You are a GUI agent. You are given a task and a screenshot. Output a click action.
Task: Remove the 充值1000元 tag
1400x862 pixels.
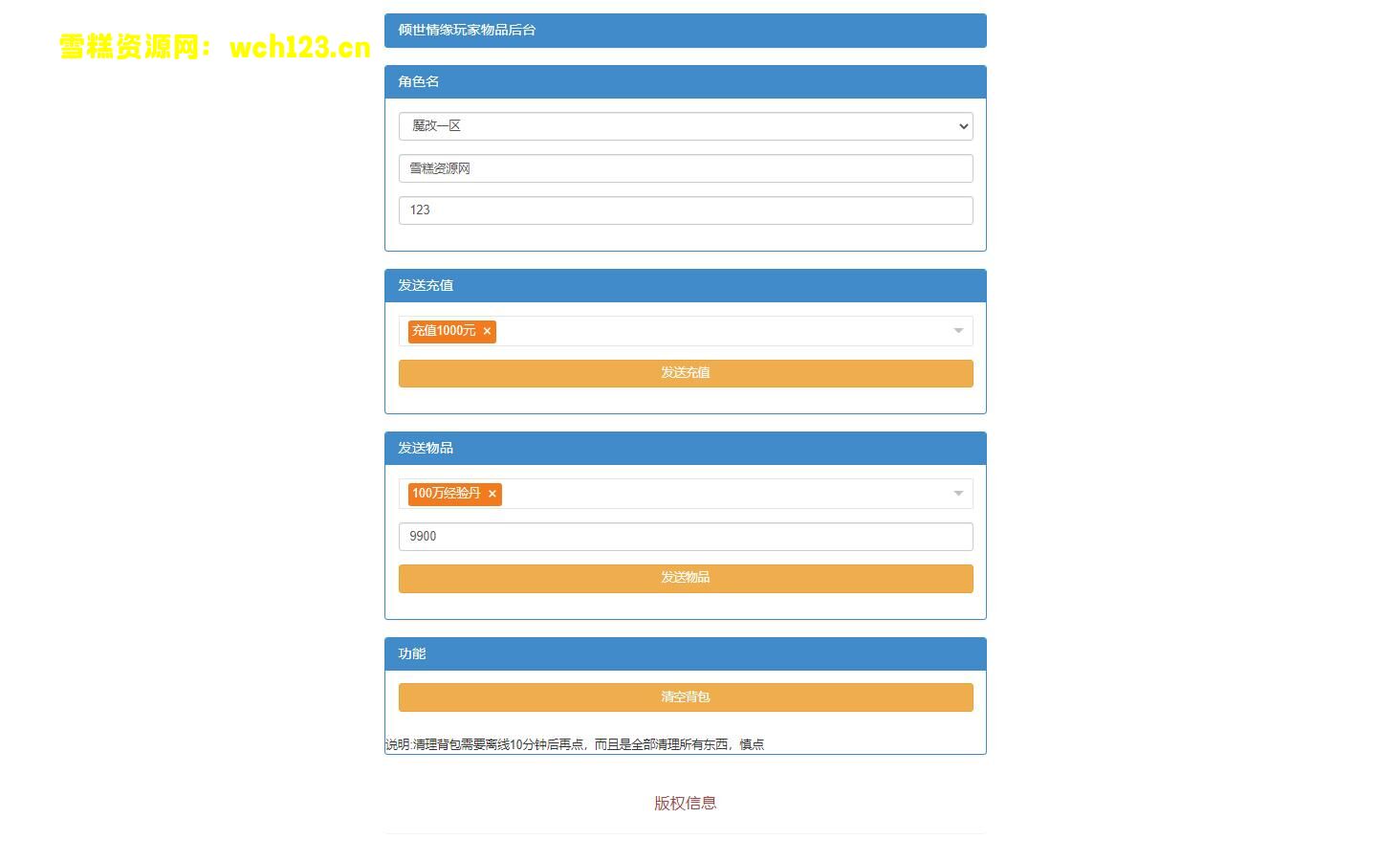[487, 331]
